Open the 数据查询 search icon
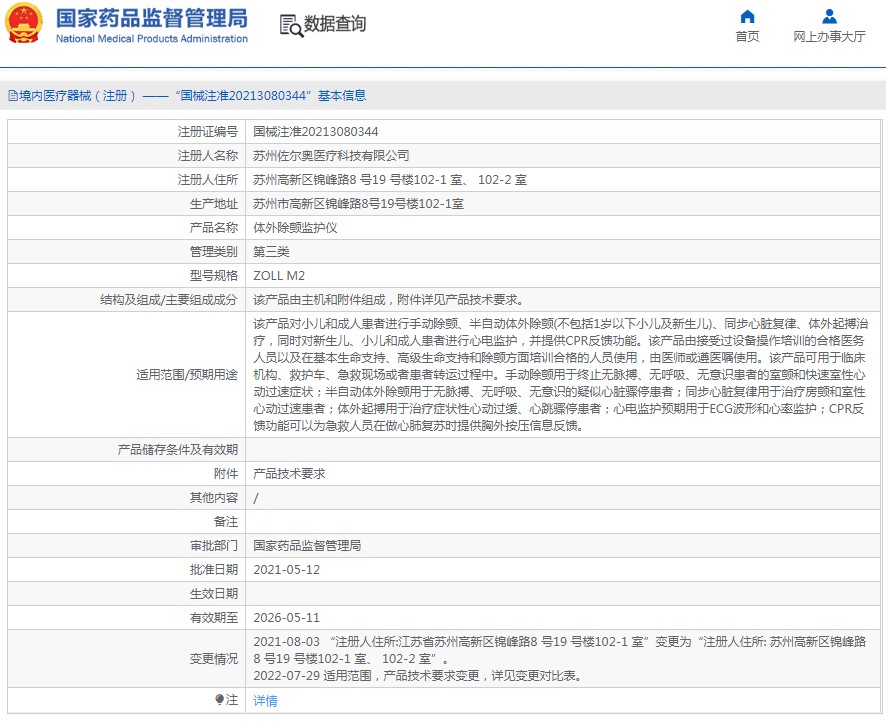This screenshot has width=886, height=721. click(291, 25)
